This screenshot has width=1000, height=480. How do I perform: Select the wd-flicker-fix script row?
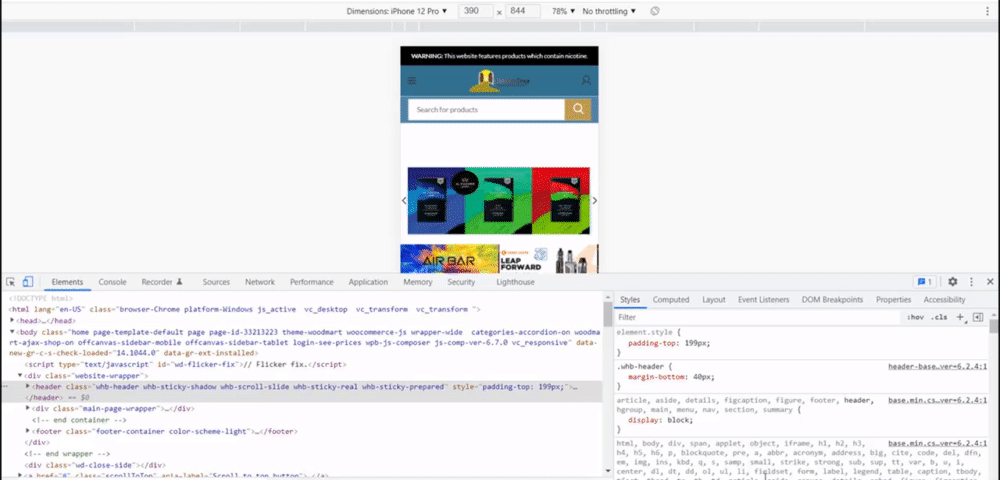(185, 365)
